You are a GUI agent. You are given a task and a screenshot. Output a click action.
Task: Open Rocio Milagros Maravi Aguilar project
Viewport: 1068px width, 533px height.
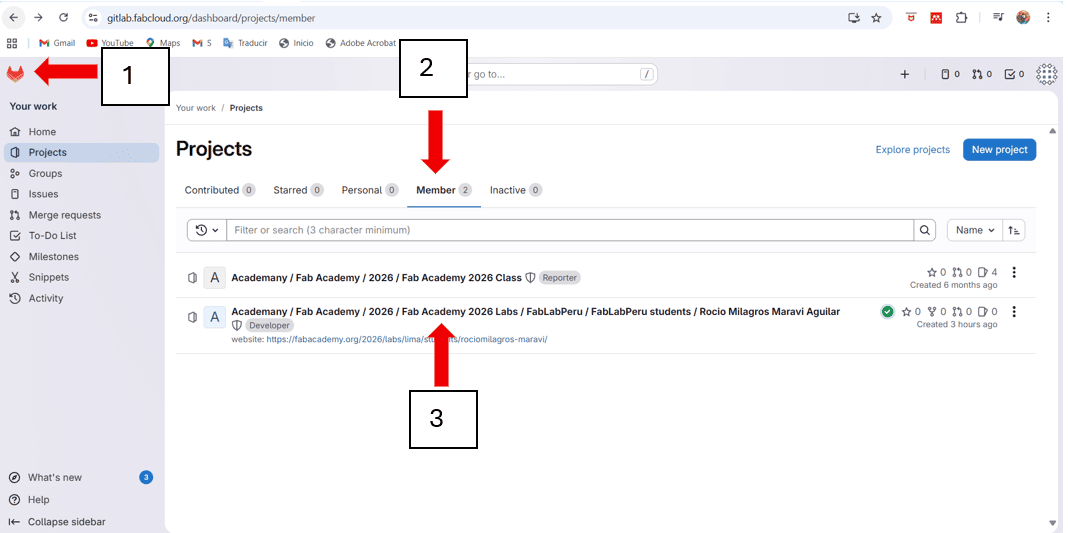(x=535, y=312)
